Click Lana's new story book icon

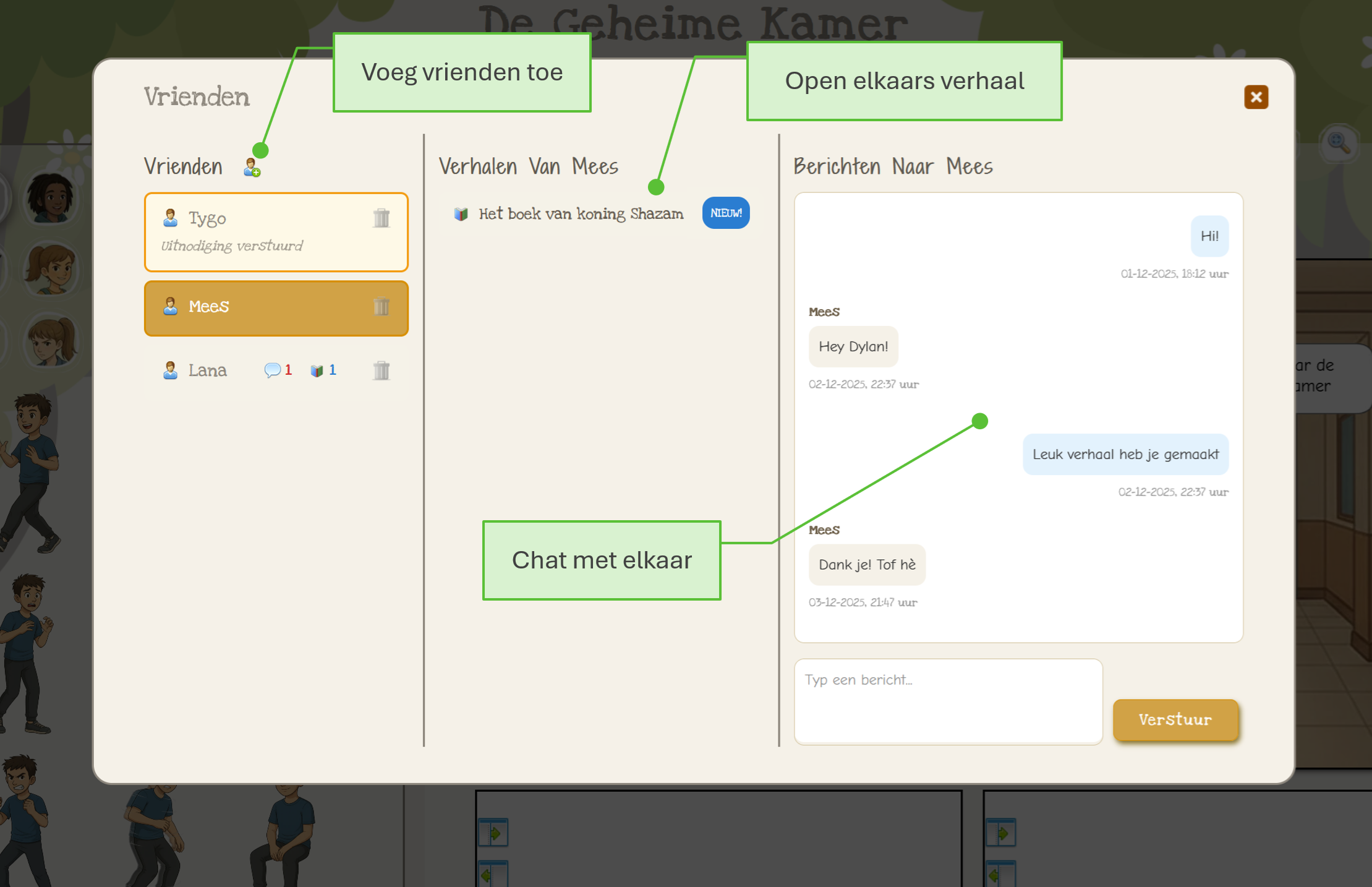(x=317, y=371)
